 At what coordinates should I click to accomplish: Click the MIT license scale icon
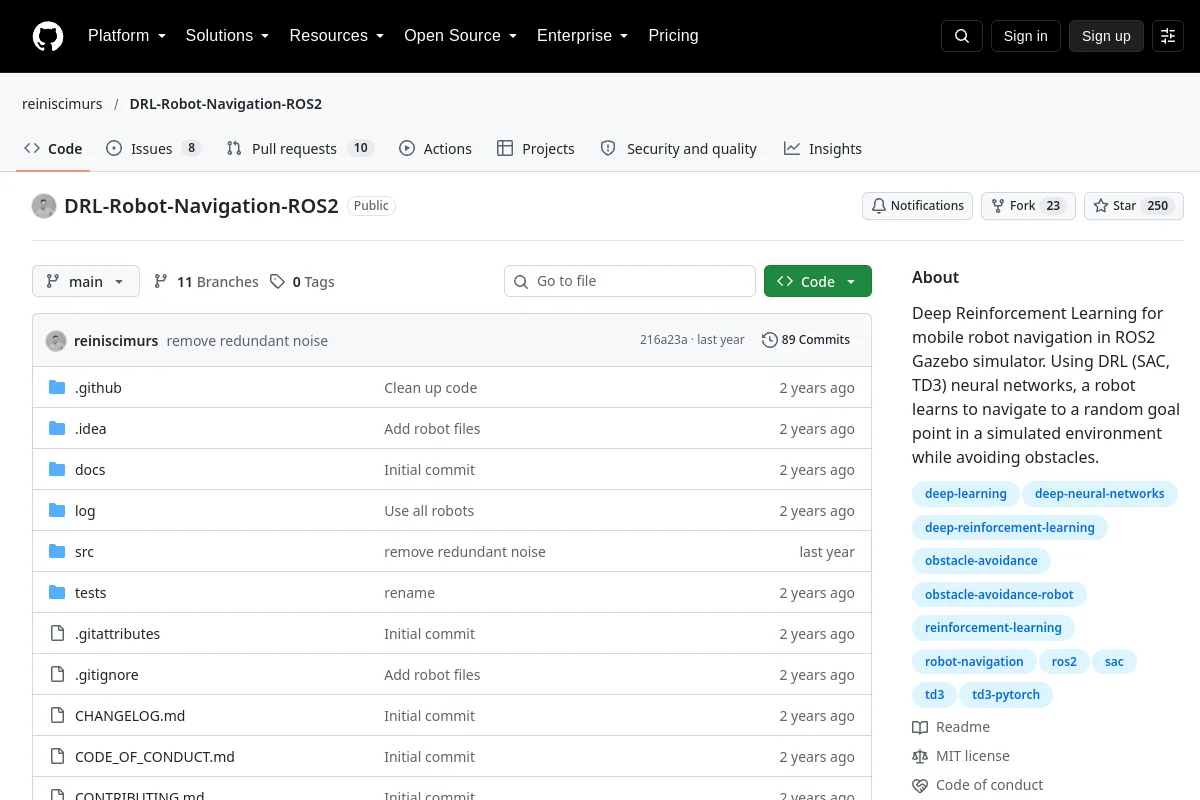(x=920, y=757)
